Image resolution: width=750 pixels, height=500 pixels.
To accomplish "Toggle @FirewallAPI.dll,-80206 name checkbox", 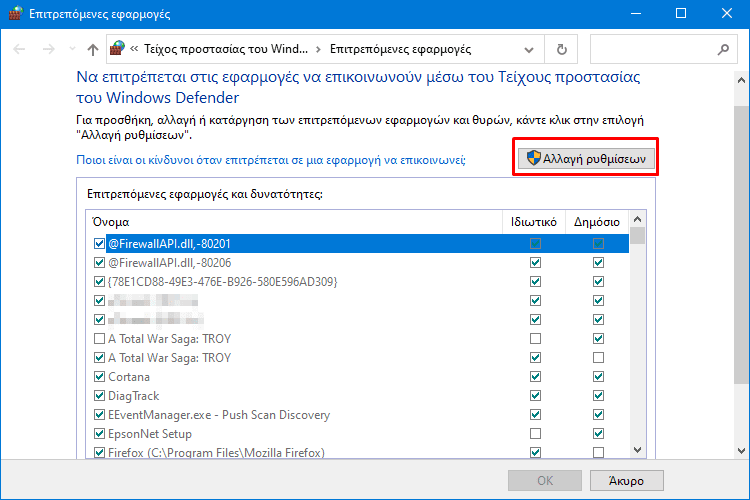I will click(99, 263).
